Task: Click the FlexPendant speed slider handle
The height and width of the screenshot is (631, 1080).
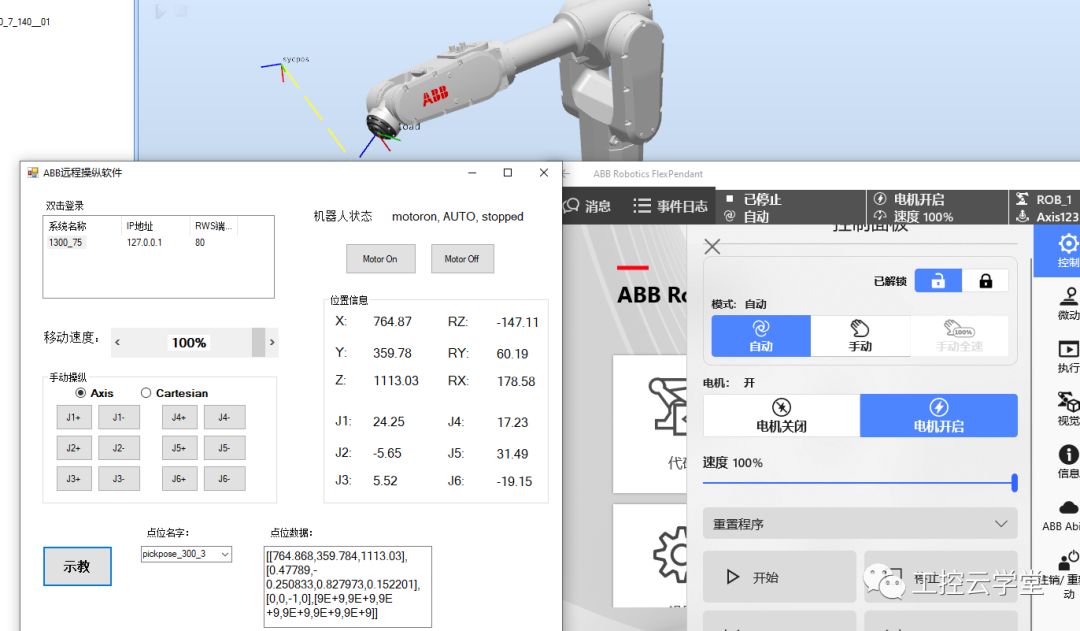Action: point(1015,483)
